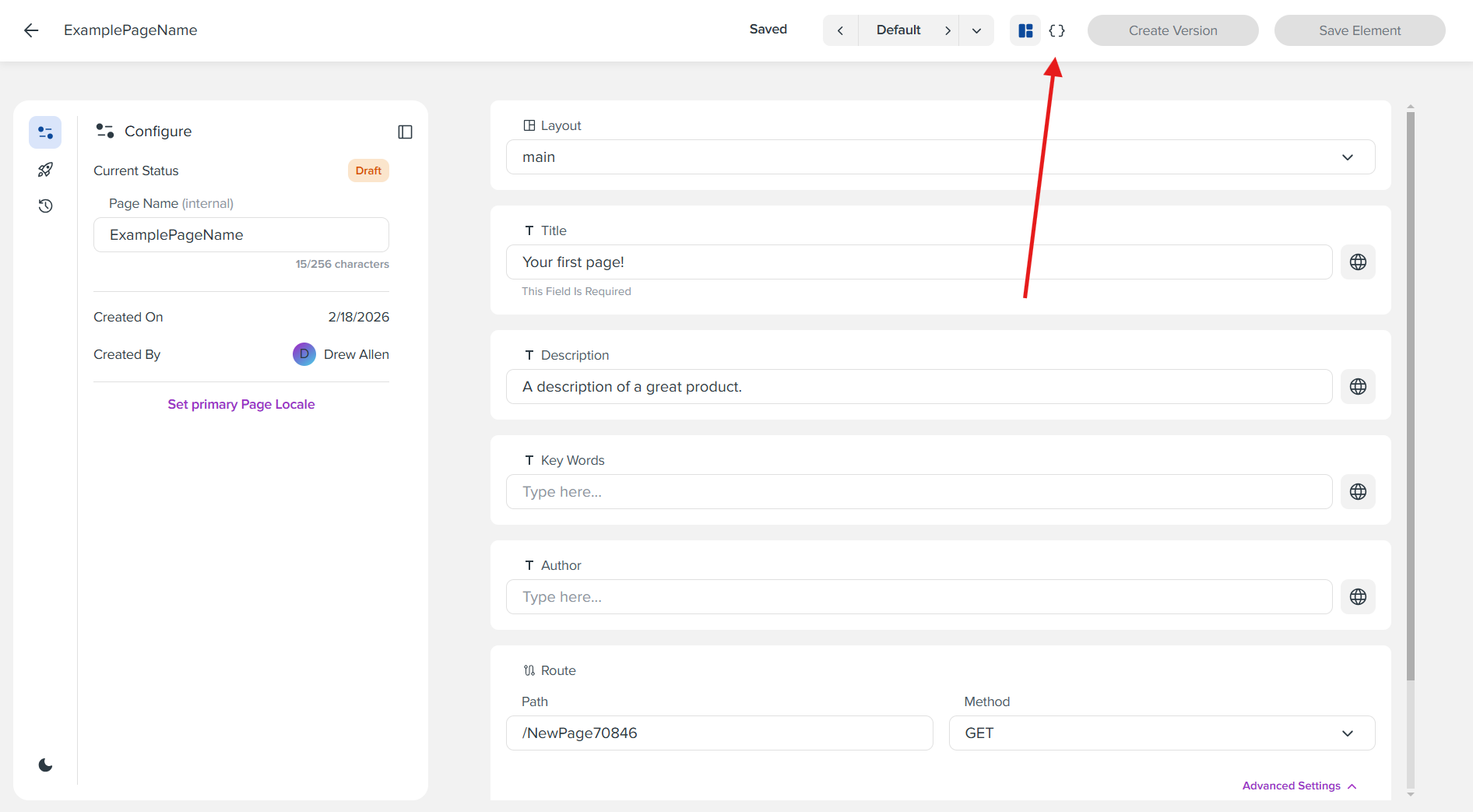
Task: Select the layout grid view icon
Action: pyautogui.click(x=1025, y=30)
